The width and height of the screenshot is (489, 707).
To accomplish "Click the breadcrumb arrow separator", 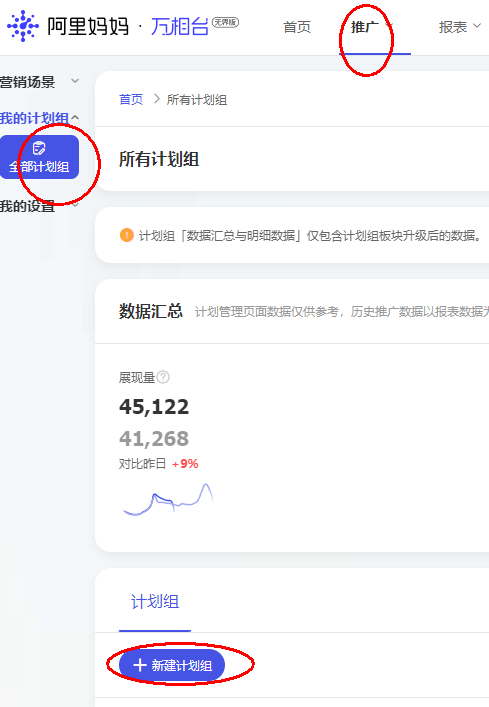I will 156,99.
